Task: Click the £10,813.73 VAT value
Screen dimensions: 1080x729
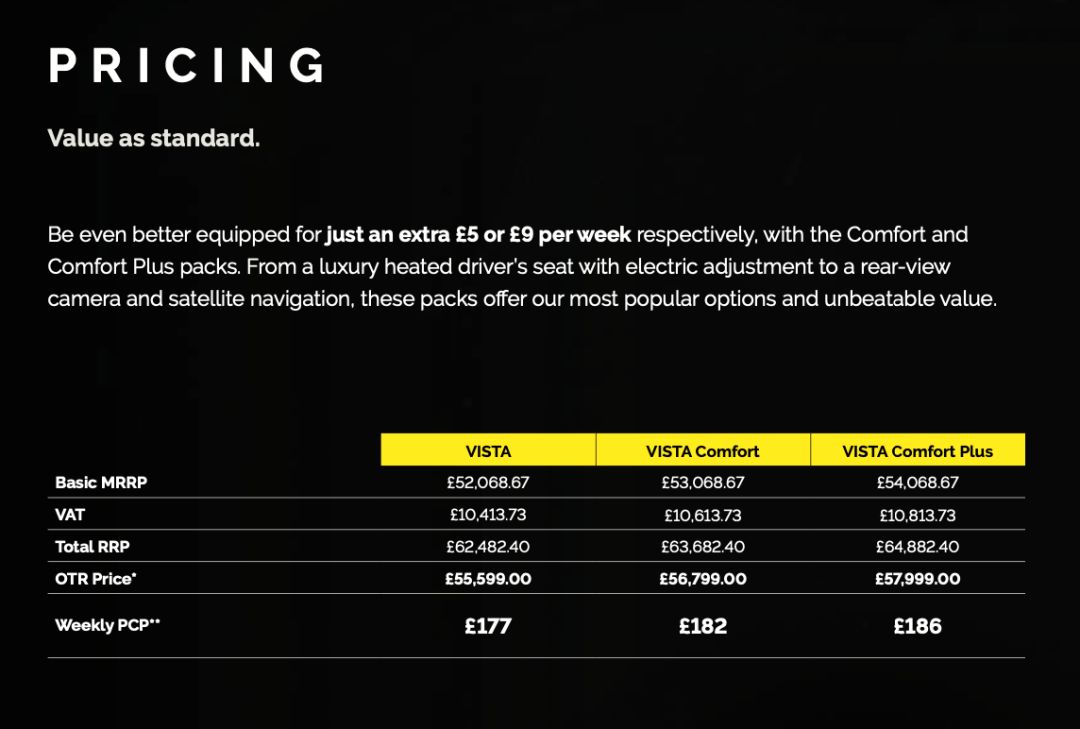Action: pos(918,515)
